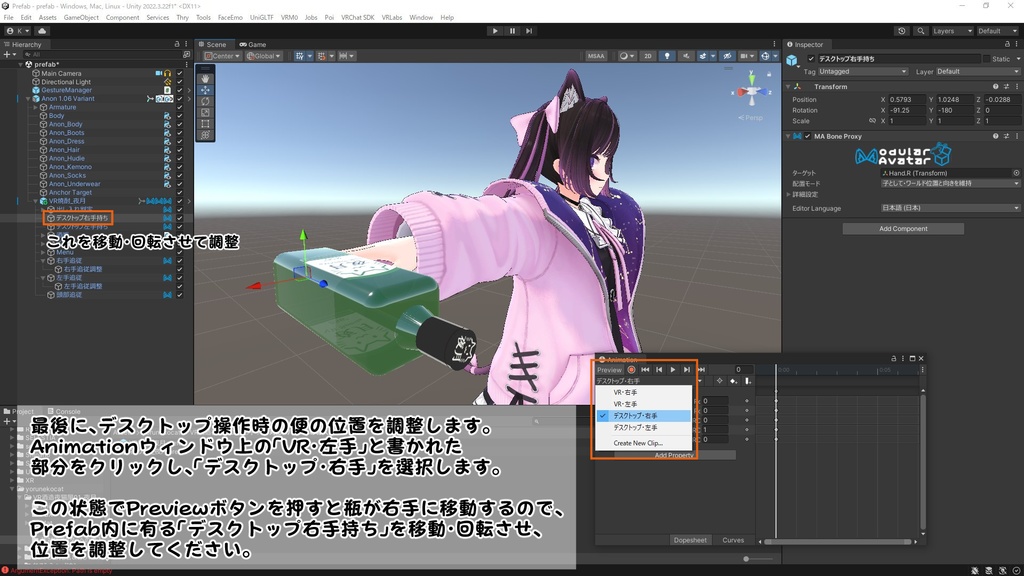Toggle GameObject active checkbox in Inspector

point(811,59)
